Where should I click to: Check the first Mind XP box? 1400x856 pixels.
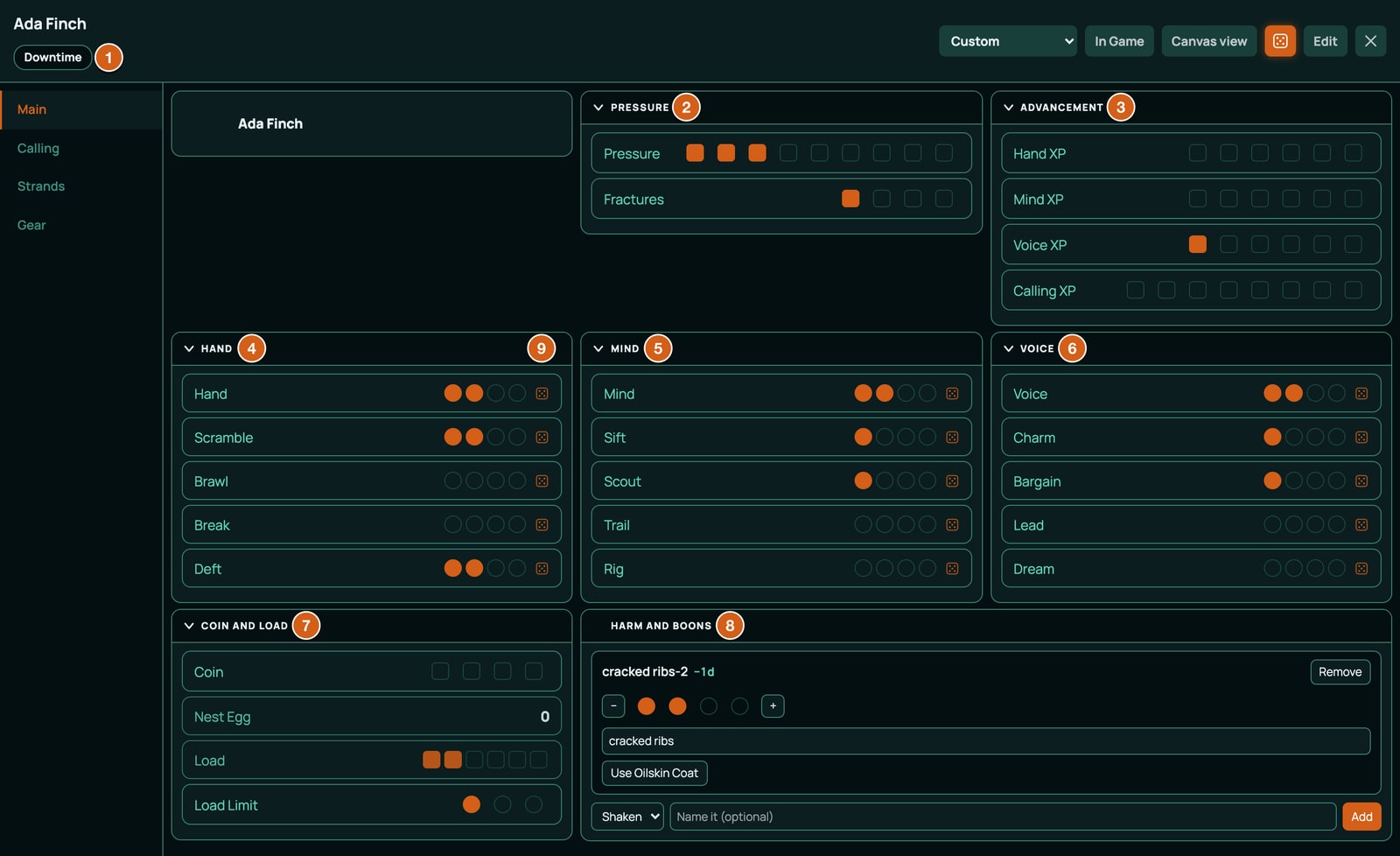click(x=1198, y=199)
